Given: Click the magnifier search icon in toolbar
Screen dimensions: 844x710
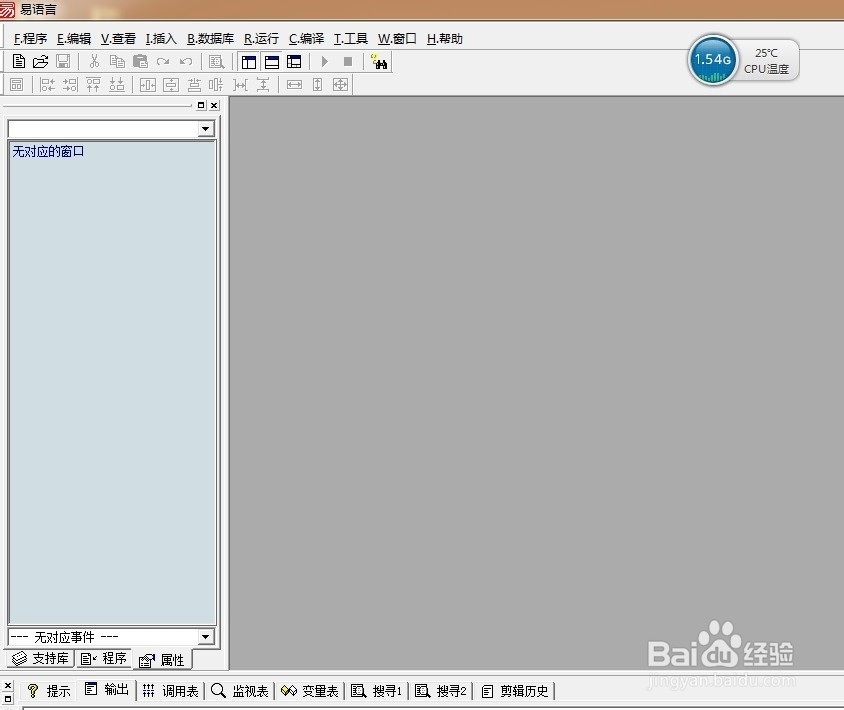Looking at the screenshot, I should (216, 62).
